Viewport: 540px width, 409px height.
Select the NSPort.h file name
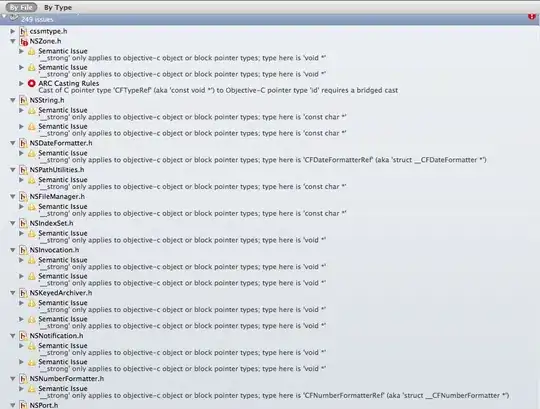tap(44, 405)
